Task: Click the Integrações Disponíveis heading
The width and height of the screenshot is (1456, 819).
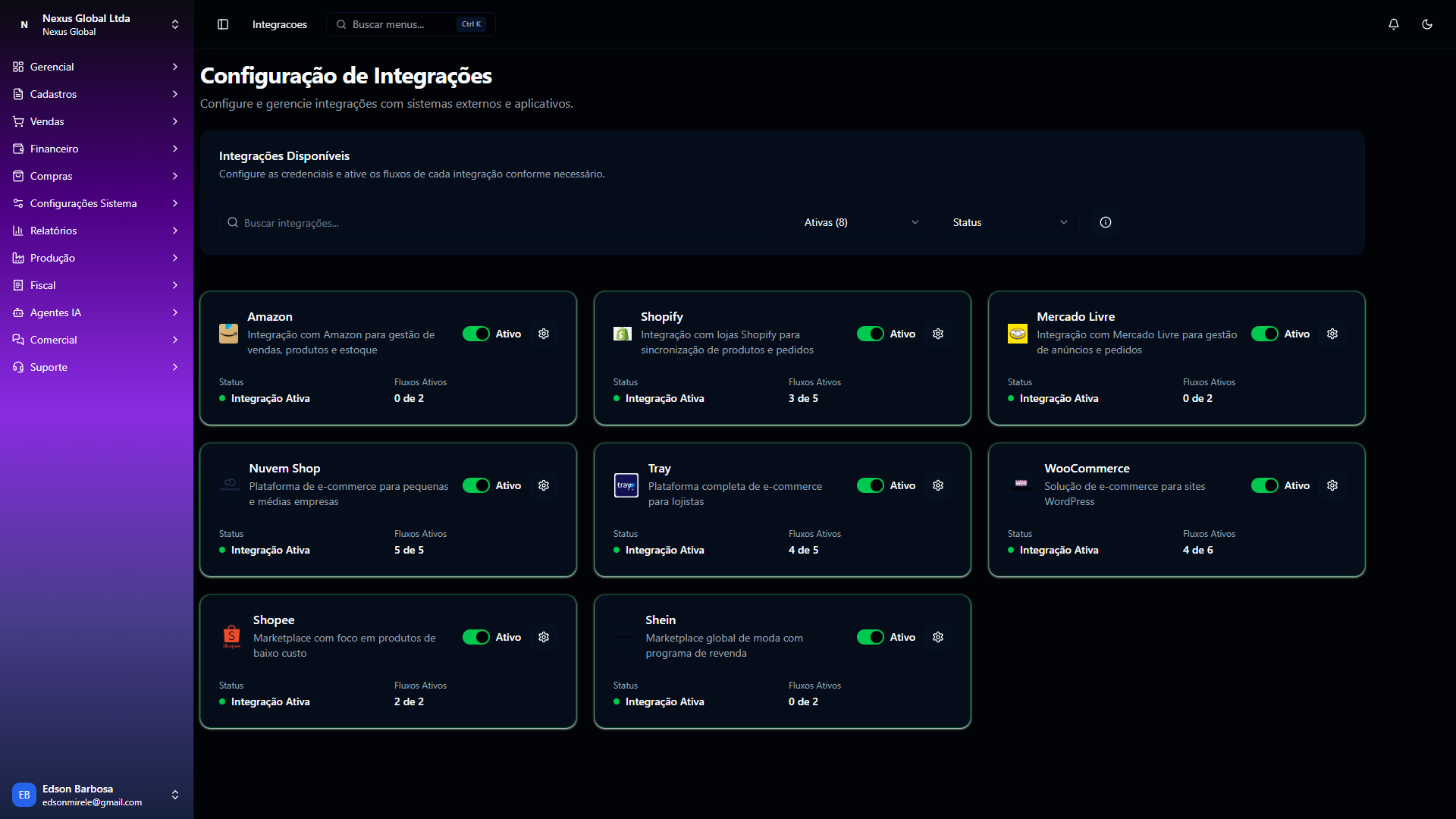Action: point(284,155)
